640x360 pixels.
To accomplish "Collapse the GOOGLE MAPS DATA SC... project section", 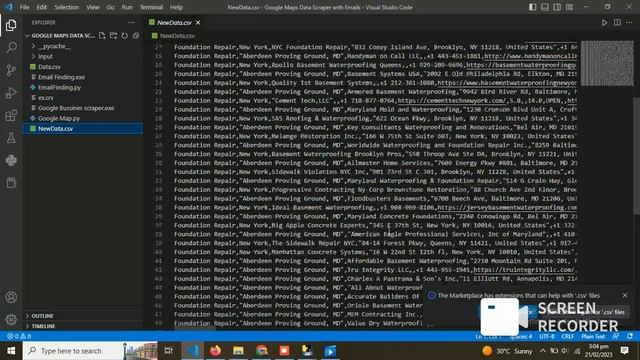I will point(60,36).
